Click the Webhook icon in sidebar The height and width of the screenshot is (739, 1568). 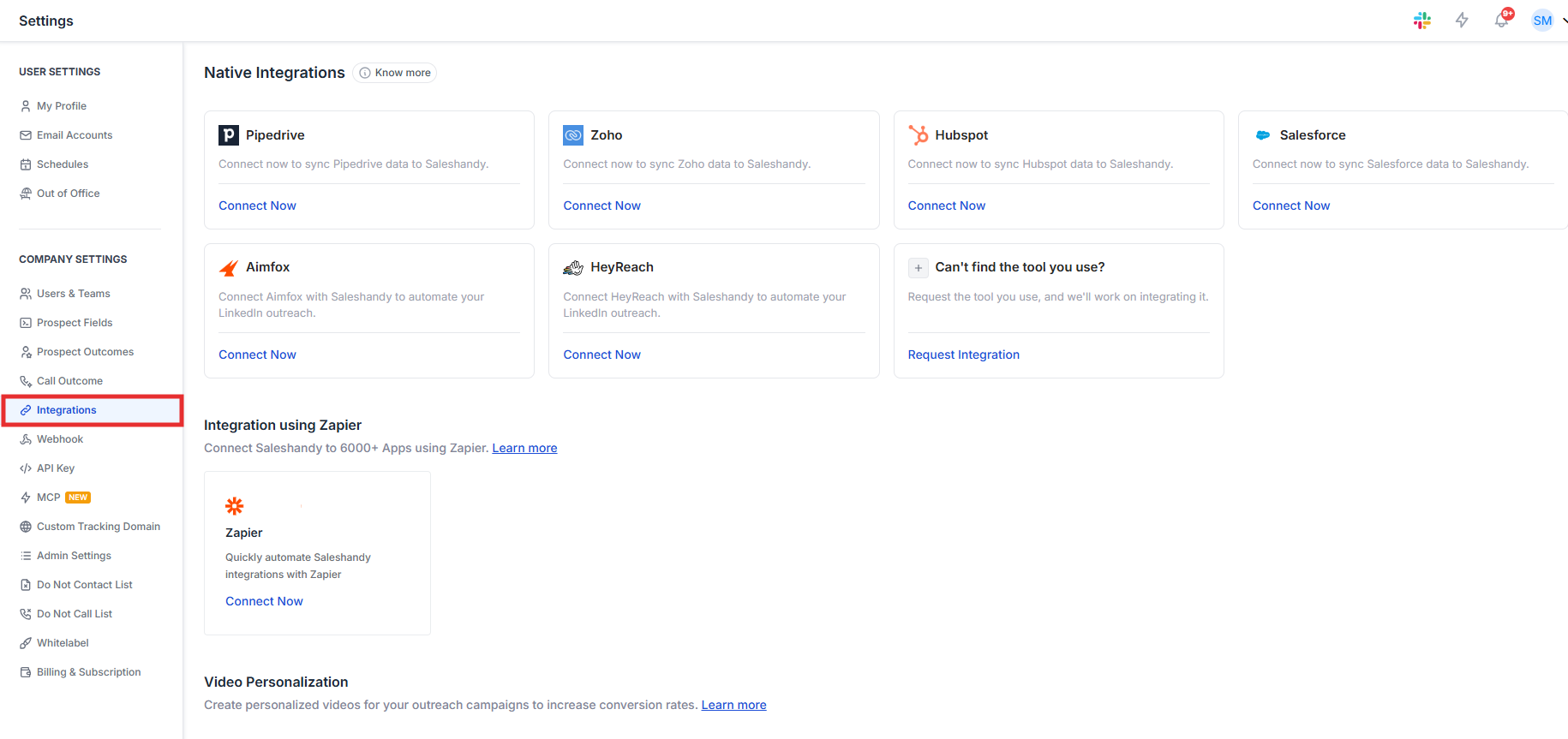(26, 439)
